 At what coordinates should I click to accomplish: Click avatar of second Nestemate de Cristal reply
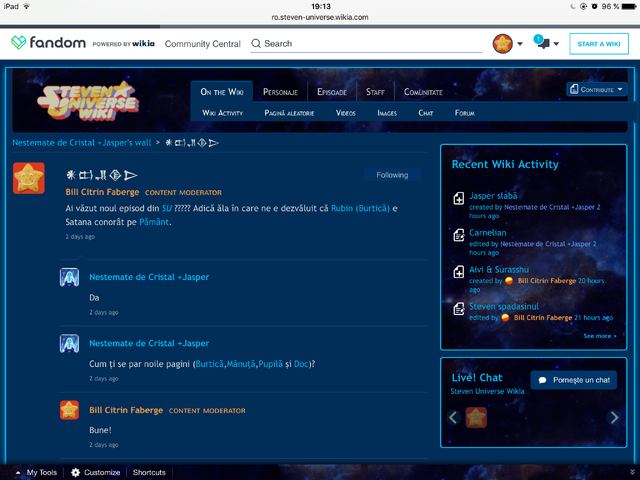click(69, 344)
